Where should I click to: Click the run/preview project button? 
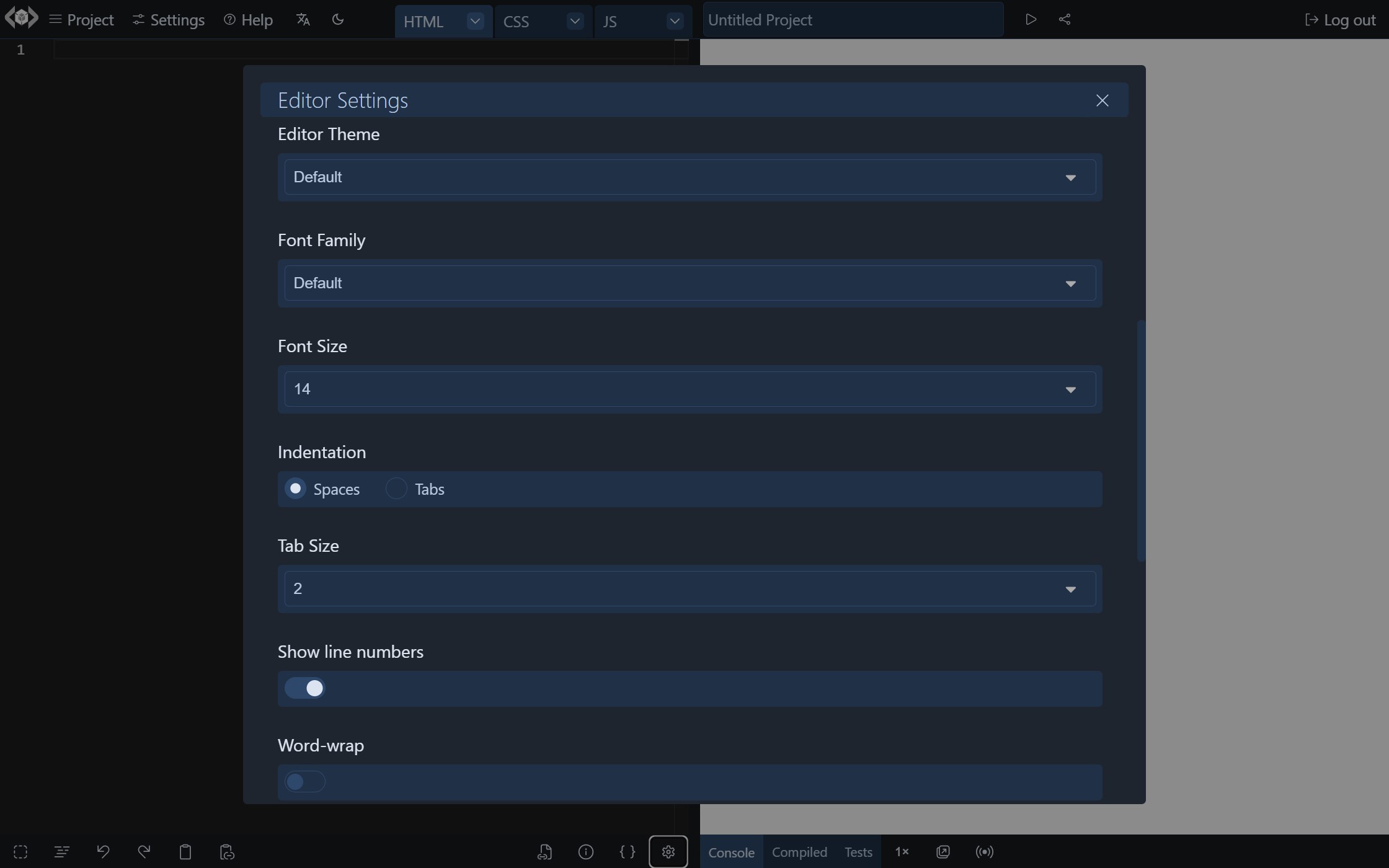pos(1030,19)
